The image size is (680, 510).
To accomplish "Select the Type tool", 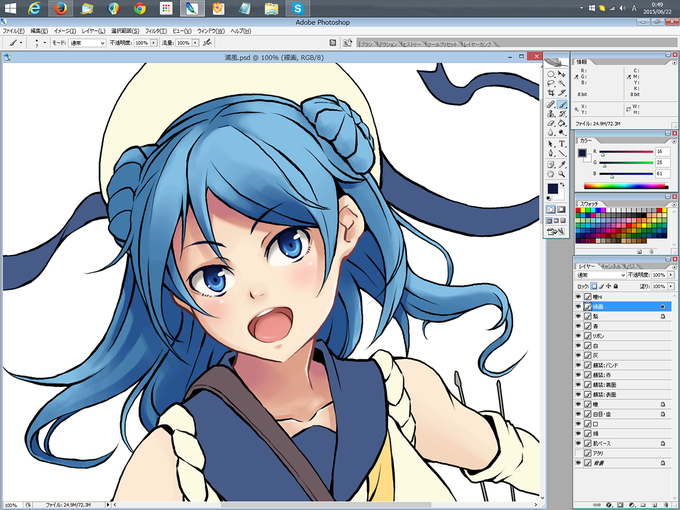I will pyautogui.click(x=562, y=144).
